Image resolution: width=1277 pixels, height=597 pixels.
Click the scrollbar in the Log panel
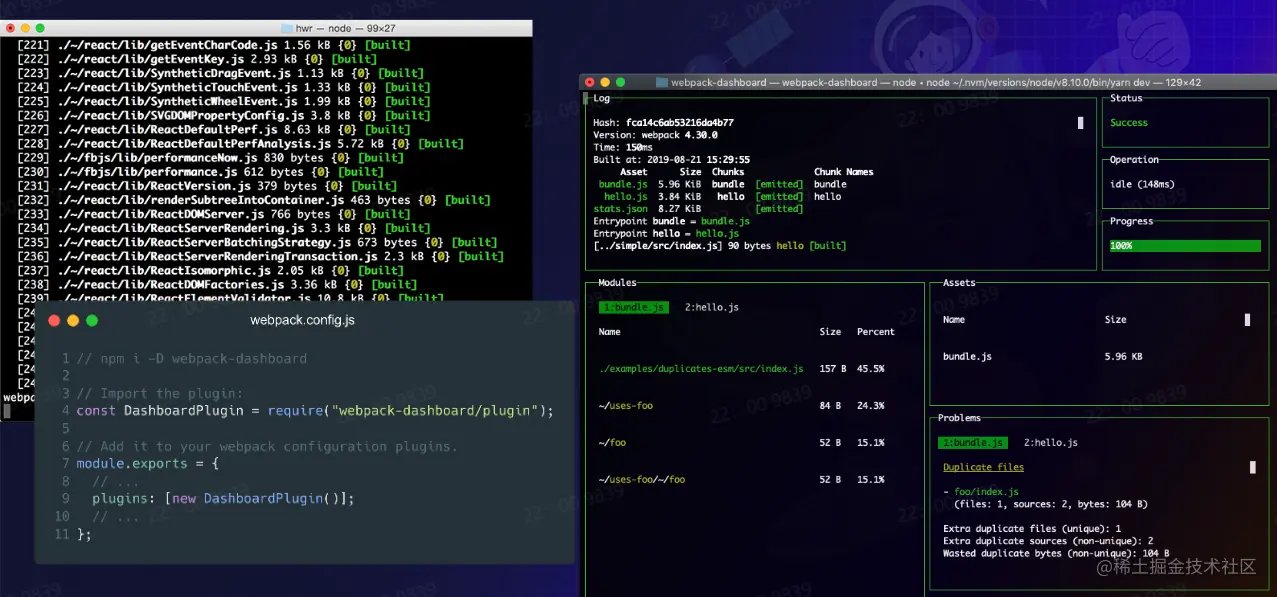[1080, 123]
